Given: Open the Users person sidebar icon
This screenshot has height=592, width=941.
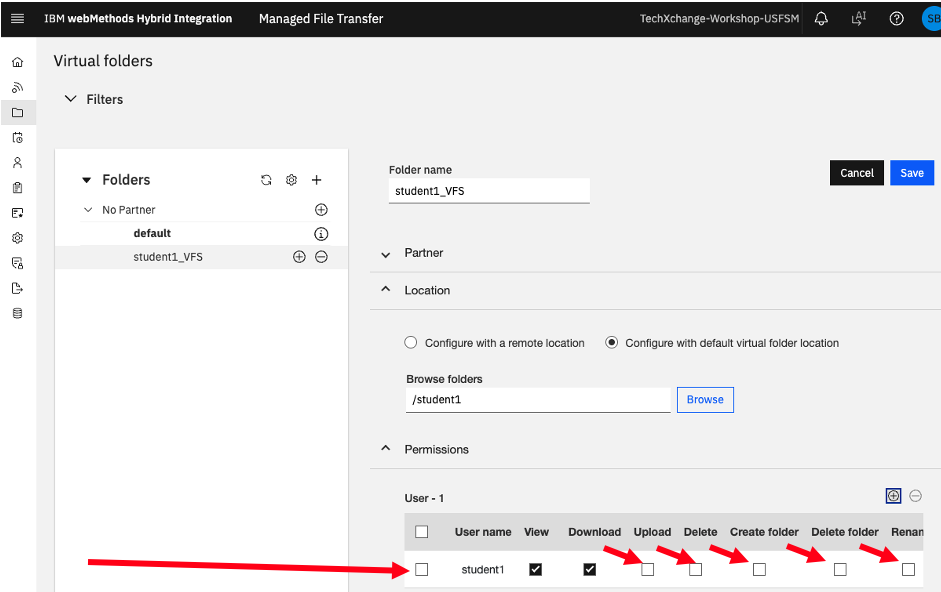Looking at the screenshot, I should click(17, 163).
